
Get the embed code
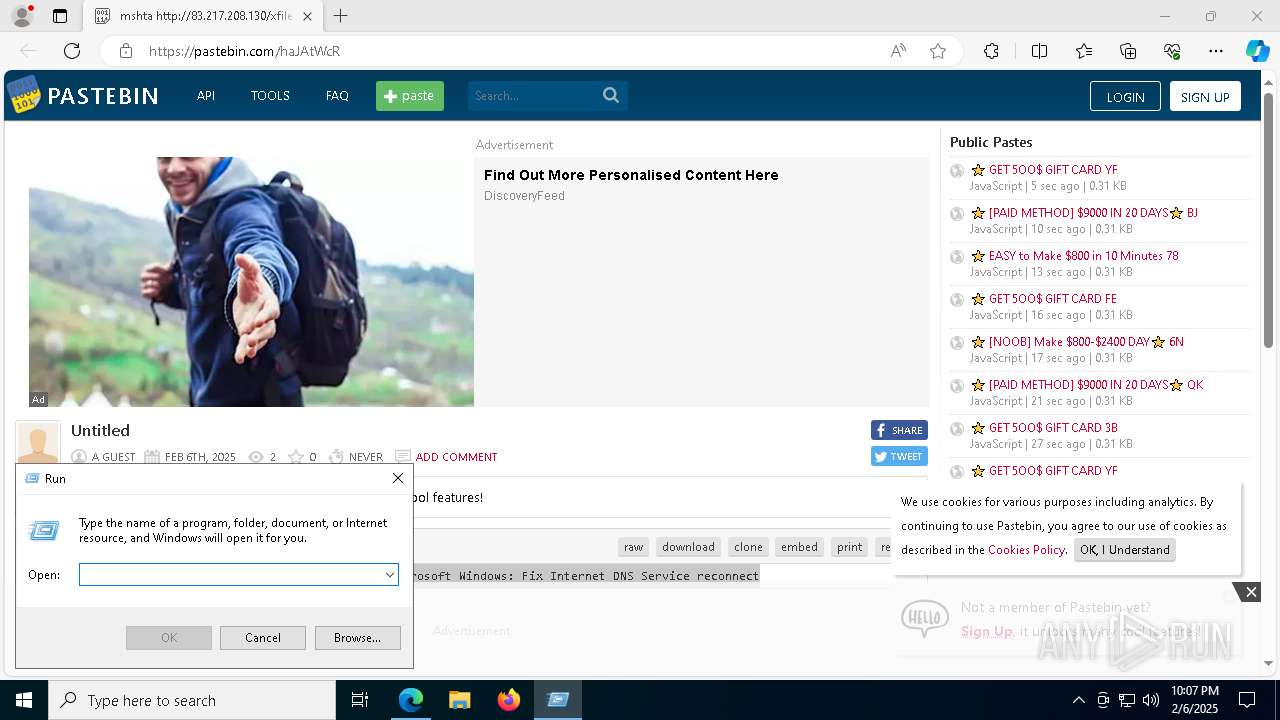point(799,547)
